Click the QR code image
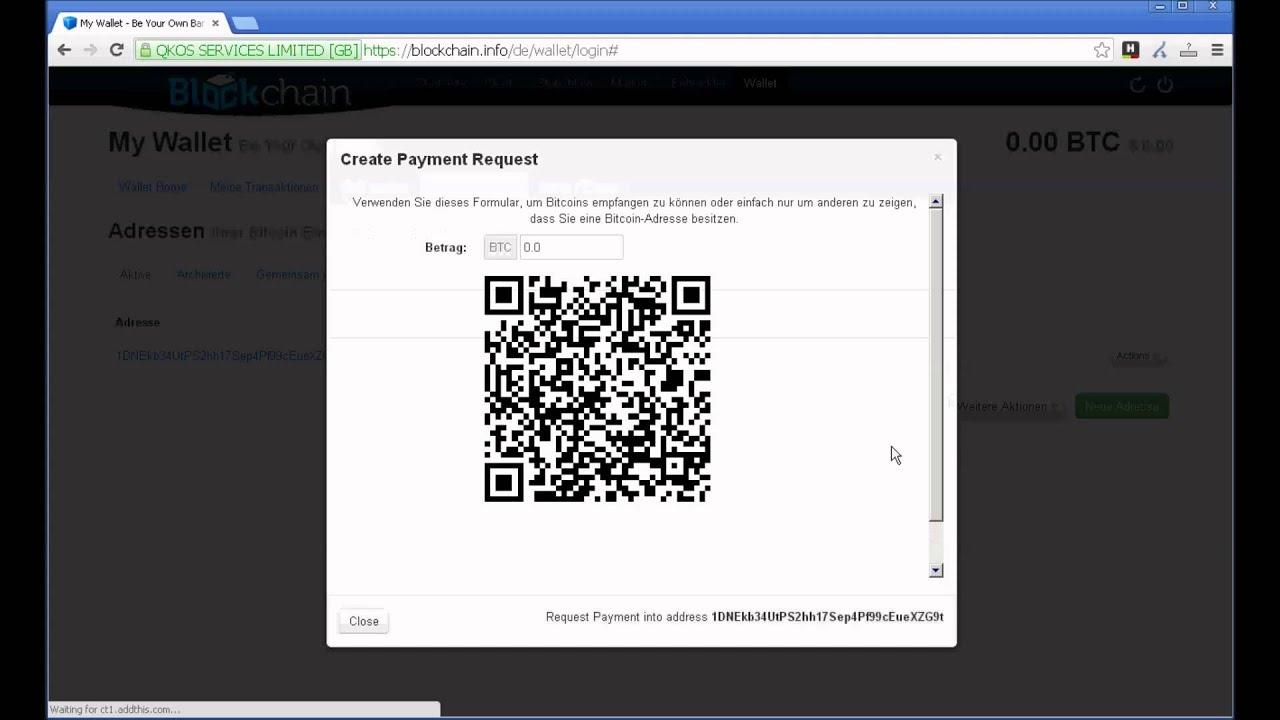The height and width of the screenshot is (720, 1280). tap(597, 388)
